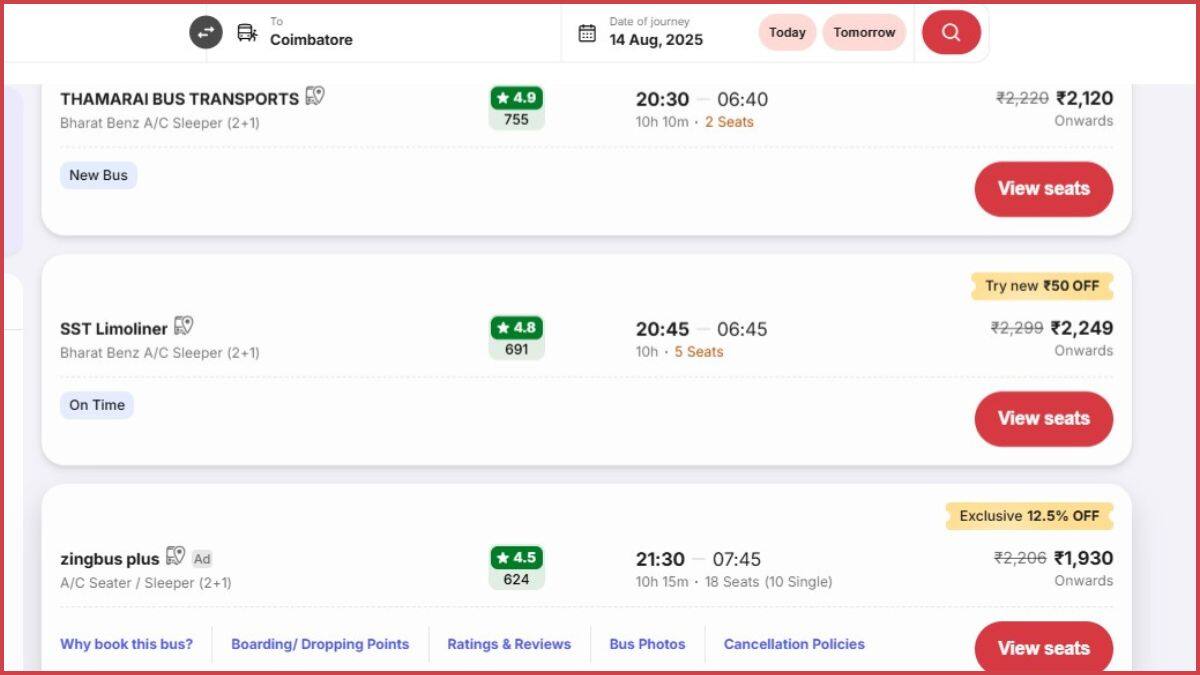Expand Cancellation Policies for zingbus plus

tap(793, 644)
